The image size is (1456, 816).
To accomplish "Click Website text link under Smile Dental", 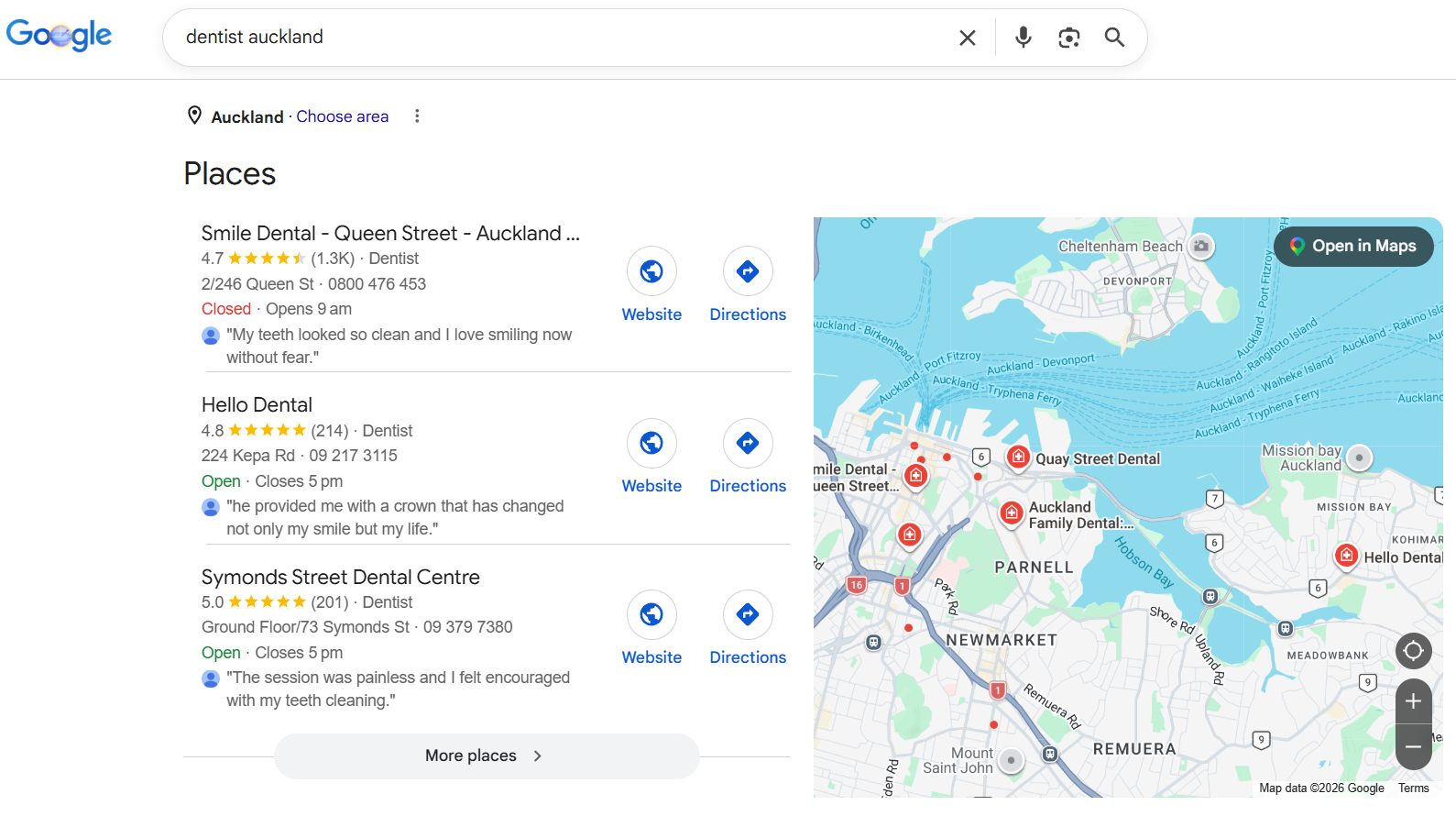I will click(651, 314).
